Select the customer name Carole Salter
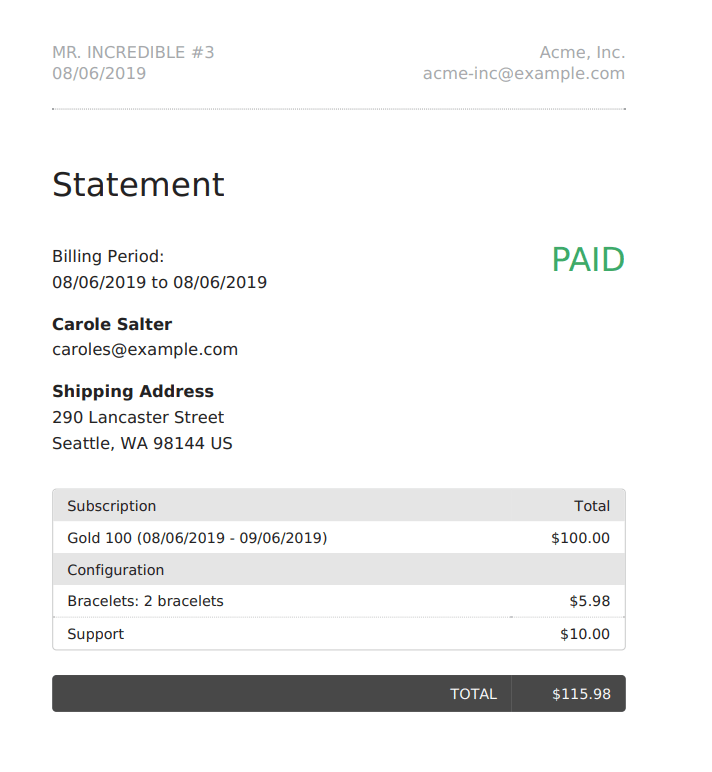 pyautogui.click(x=112, y=324)
